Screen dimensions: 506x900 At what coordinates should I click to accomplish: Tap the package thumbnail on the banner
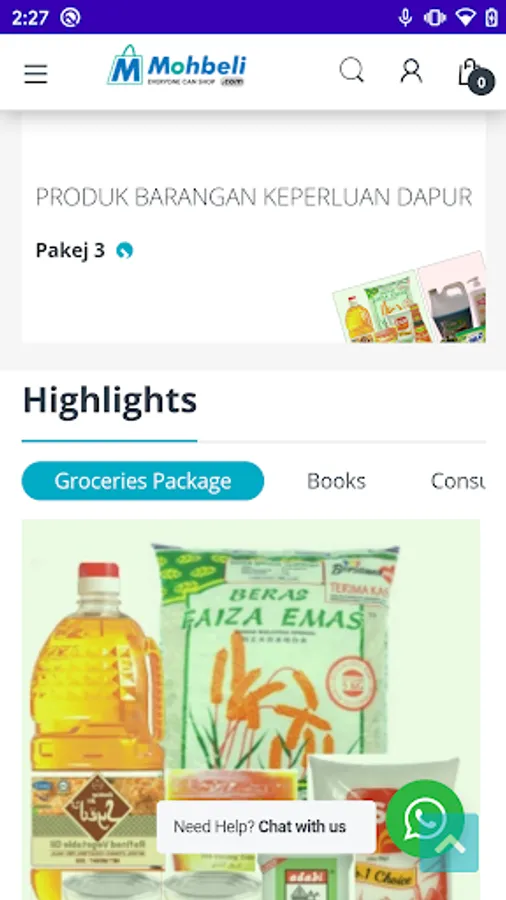click(x=410, y=298)
